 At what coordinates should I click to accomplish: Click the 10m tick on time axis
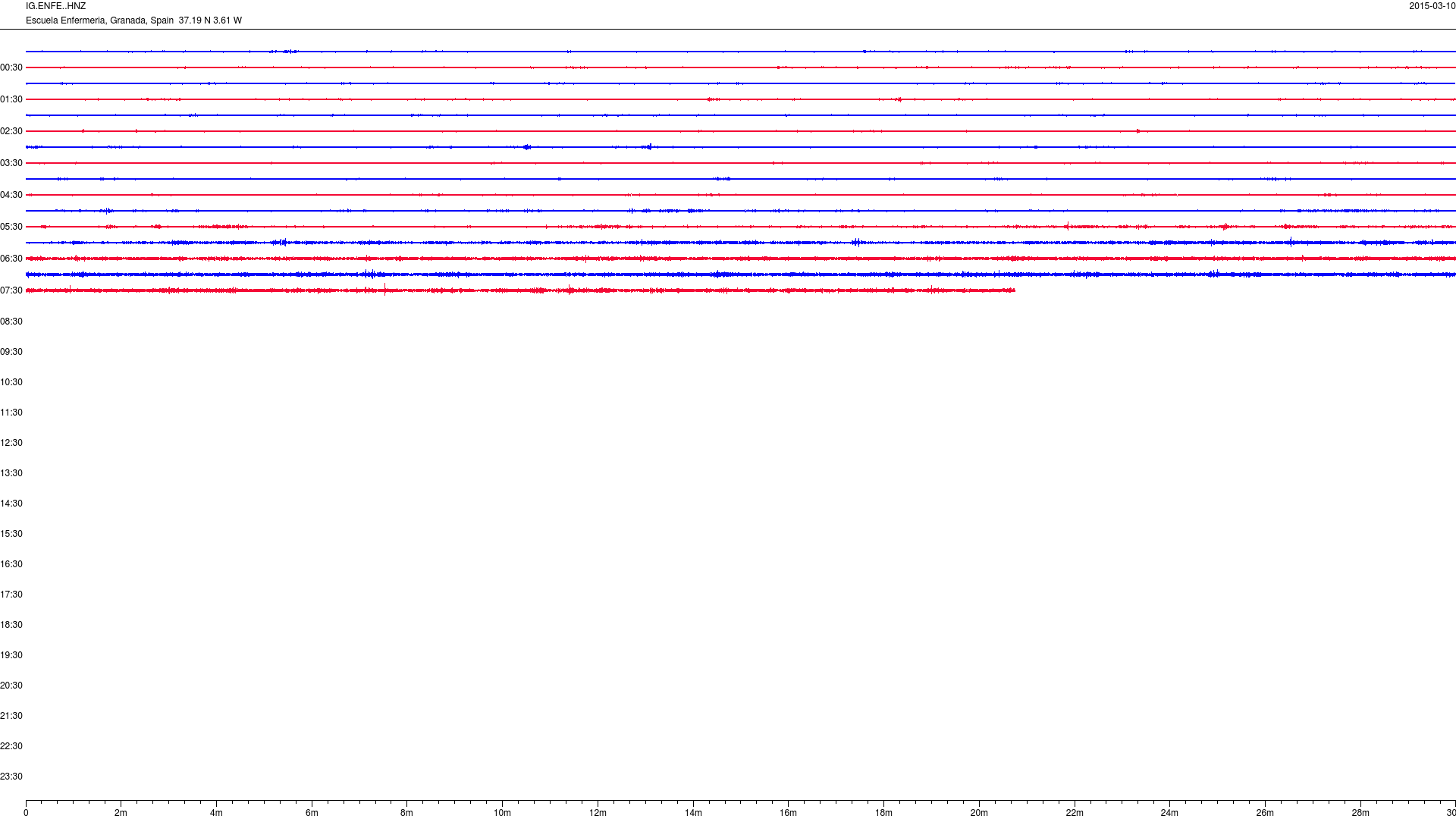[x=502, y=813]
